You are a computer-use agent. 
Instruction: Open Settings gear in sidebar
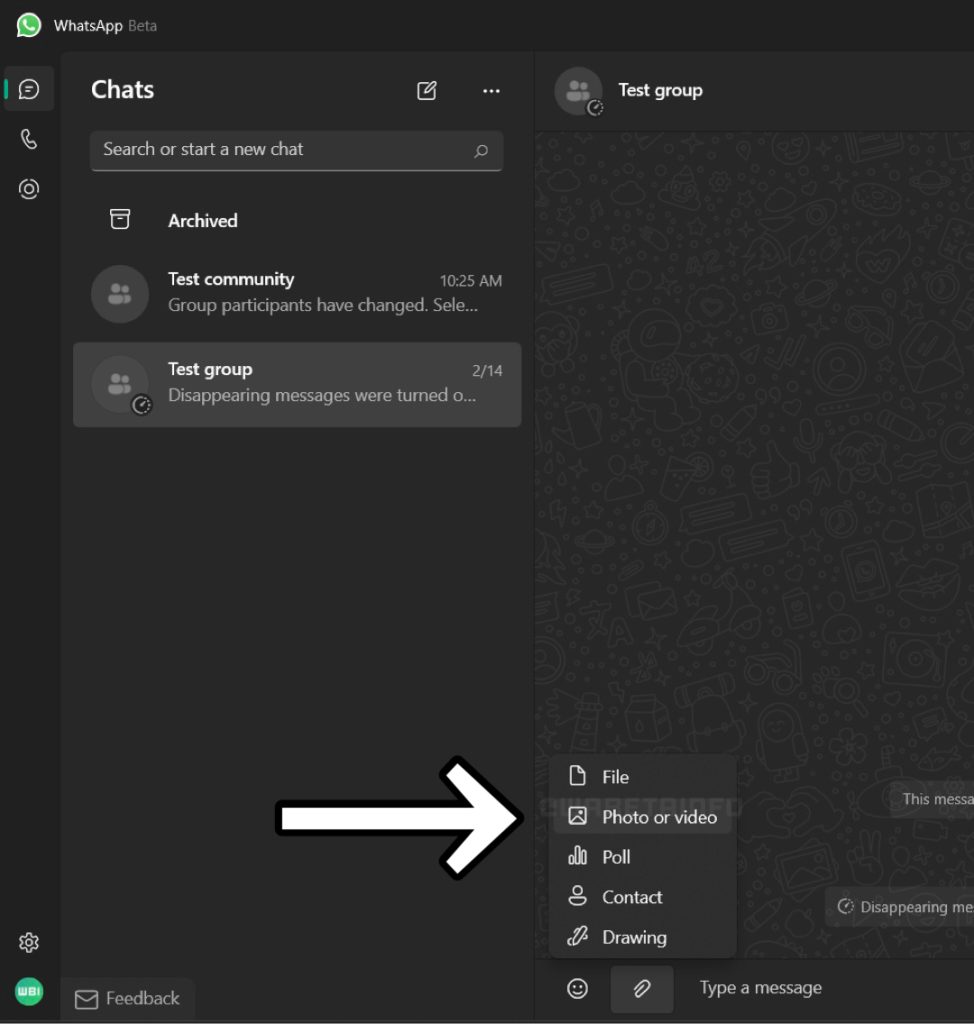[29, 942]
